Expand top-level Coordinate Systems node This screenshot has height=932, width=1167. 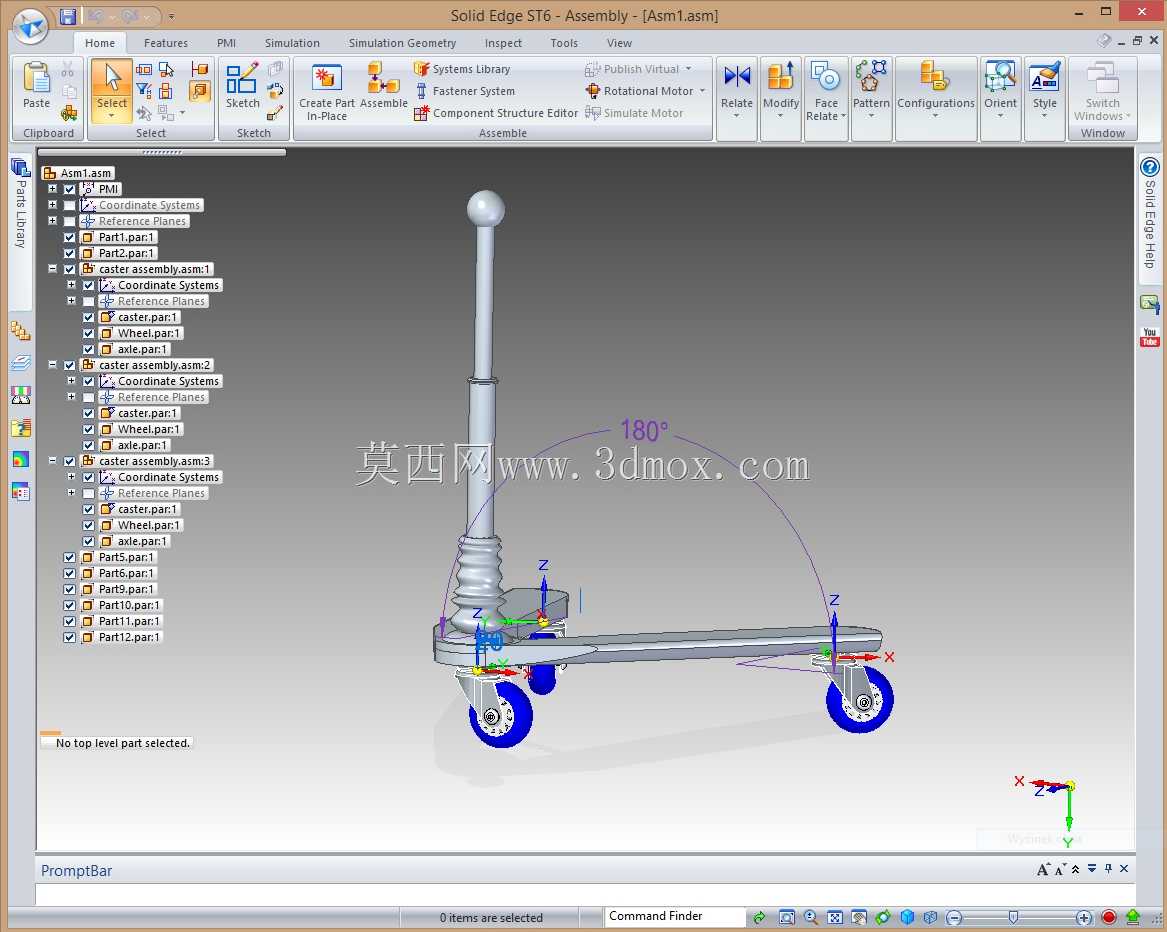tap(52, 205)
